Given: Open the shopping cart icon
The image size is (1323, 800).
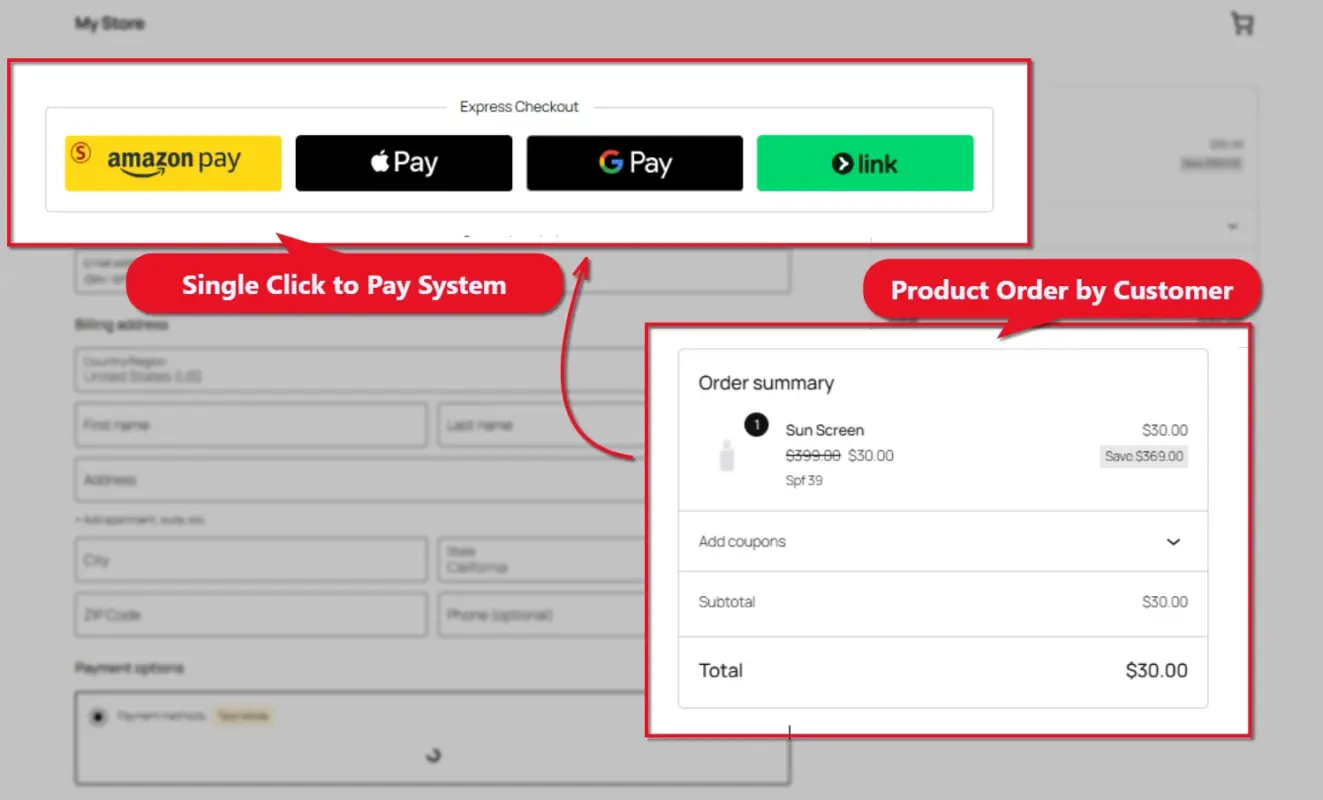Looking at the screenshot, I should [x=1242, y=24].
